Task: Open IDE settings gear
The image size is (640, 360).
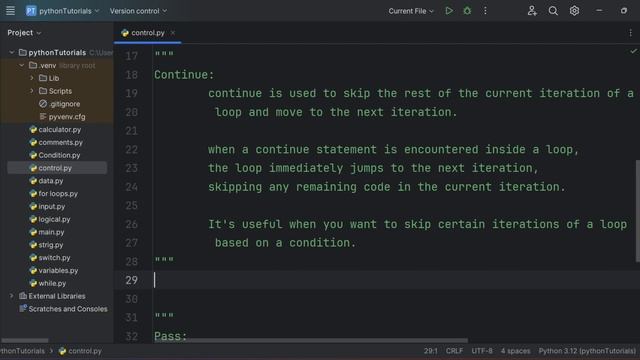Action: click(574, 11)
